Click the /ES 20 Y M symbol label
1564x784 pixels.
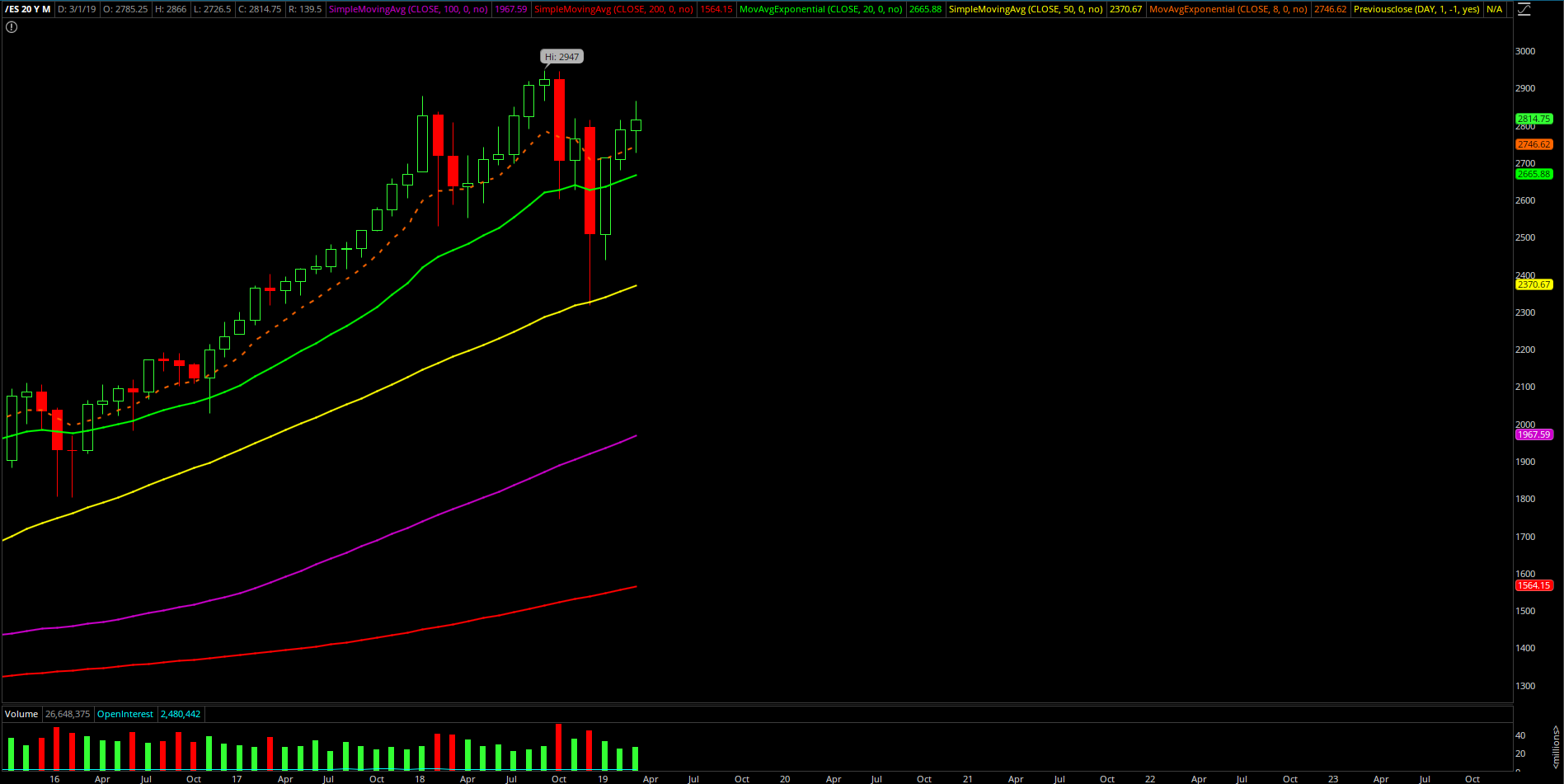(27, 9)
